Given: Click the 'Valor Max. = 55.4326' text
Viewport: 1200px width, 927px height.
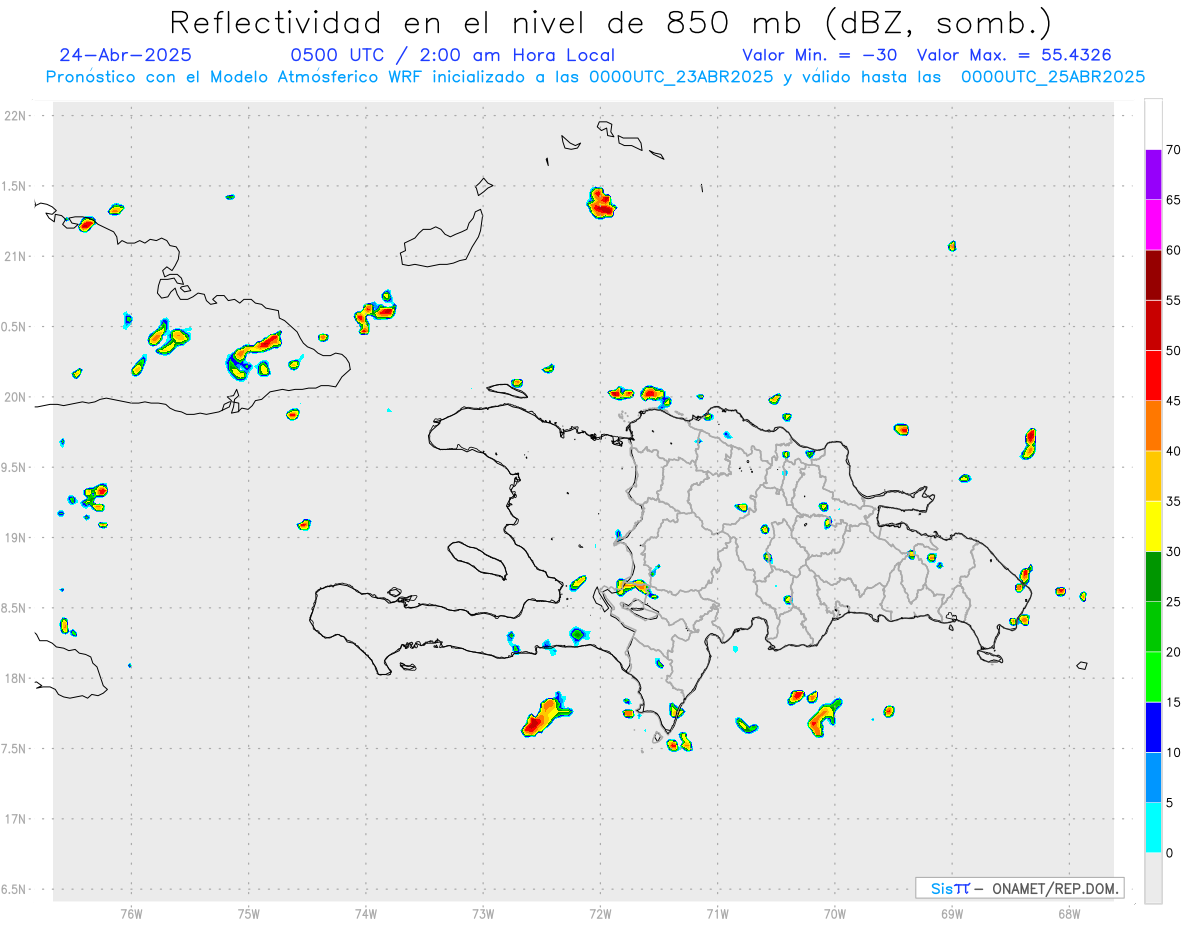Looking at the screenshot, I should (x=1014, y=55).
